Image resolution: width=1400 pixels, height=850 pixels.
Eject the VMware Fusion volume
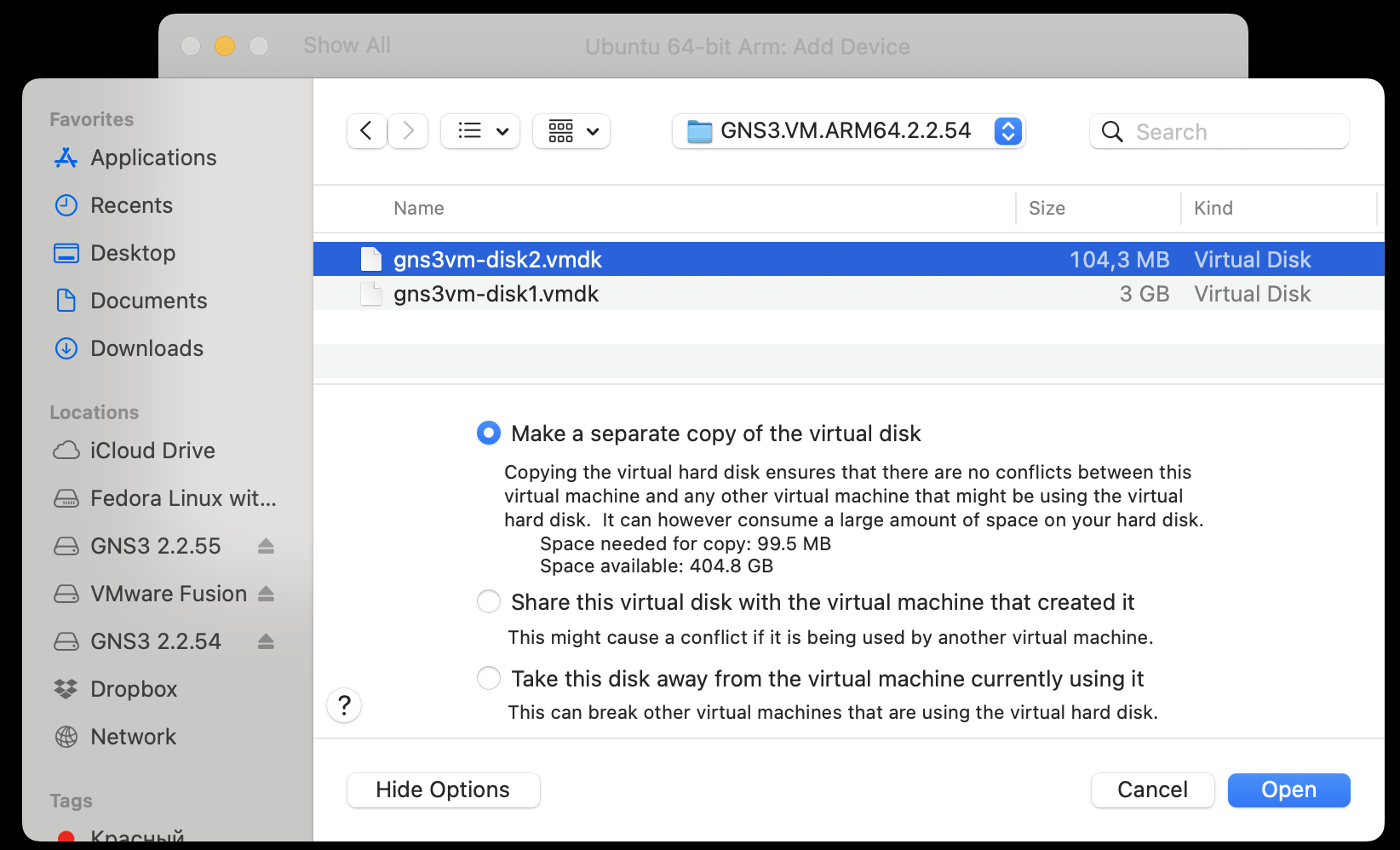(266, 594)
